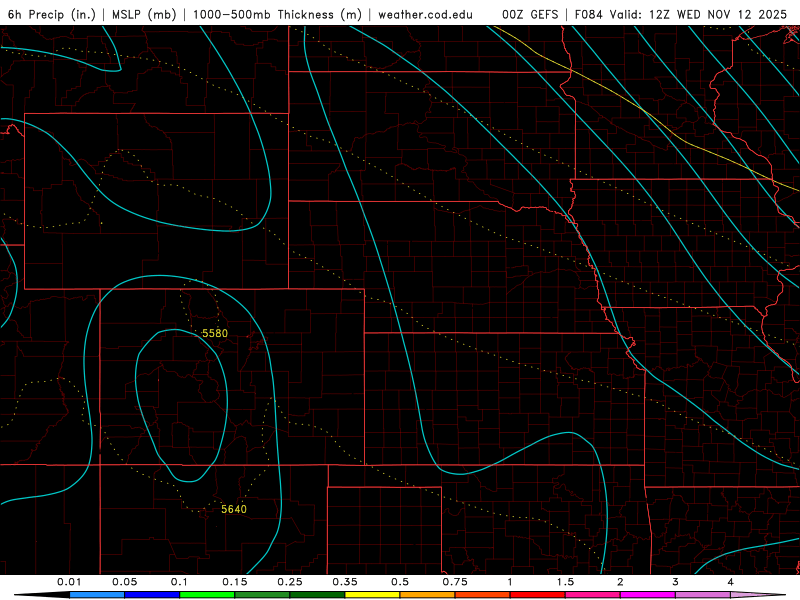Click the 5640 thickness contour label

click(234, 509)
